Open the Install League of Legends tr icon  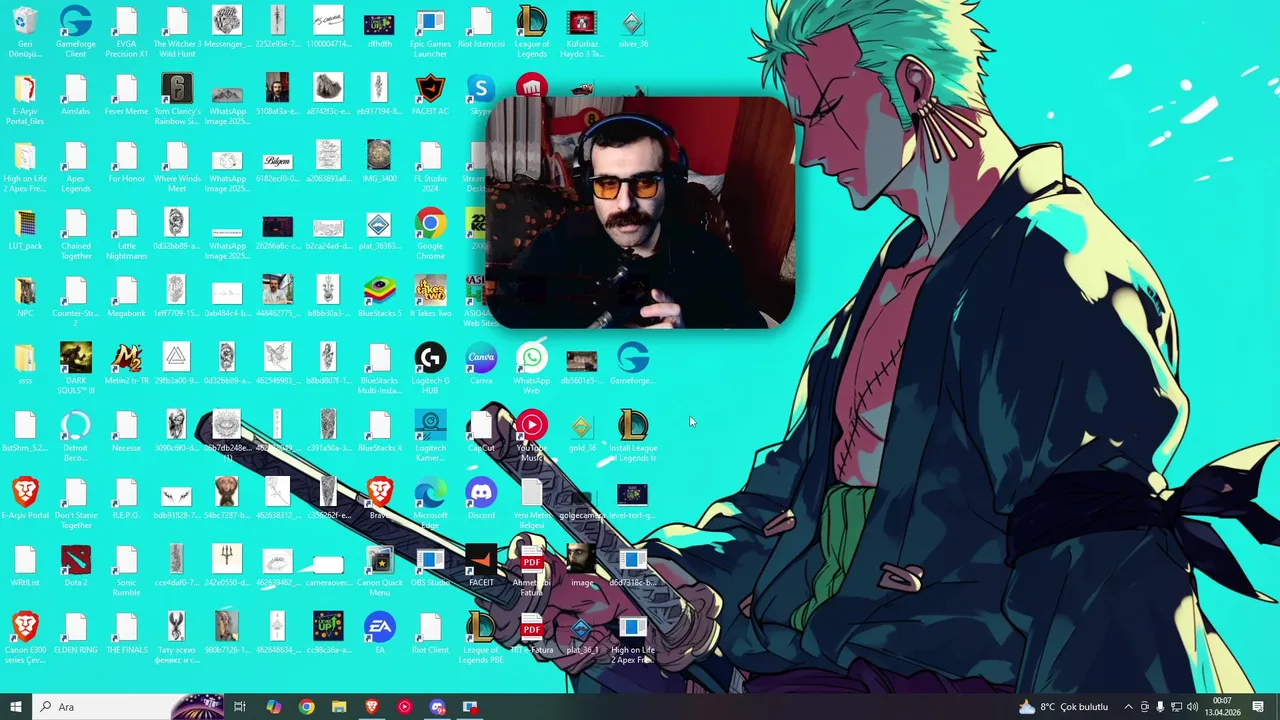point(632,435)
